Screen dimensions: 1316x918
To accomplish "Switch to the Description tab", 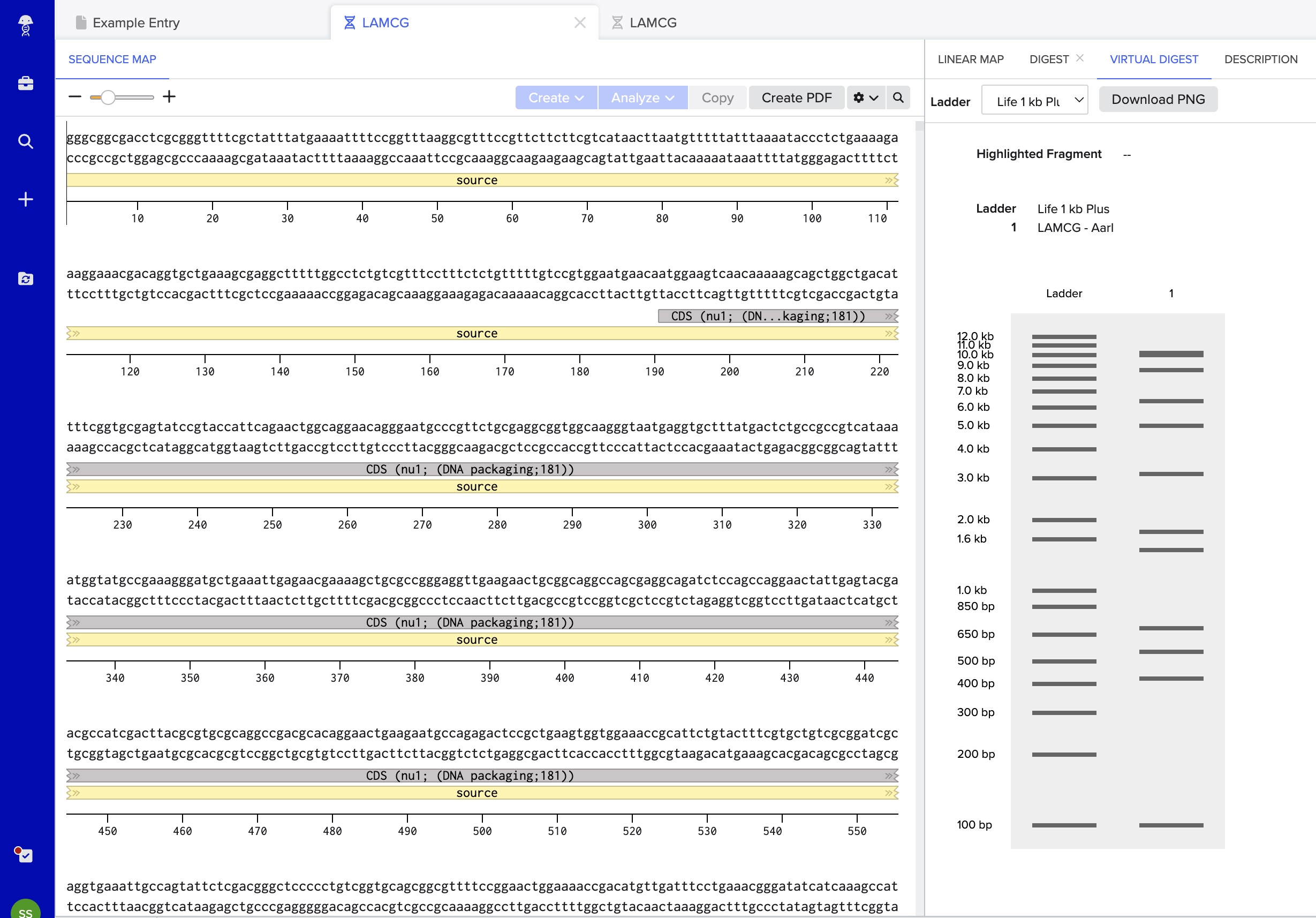I will point(1260,59).
